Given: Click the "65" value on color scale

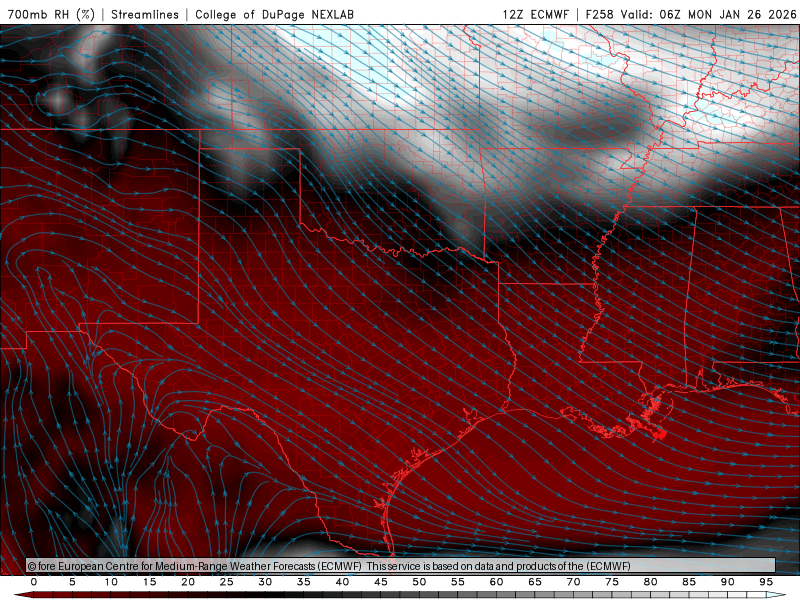Looking at the screenshot, I should (535, 582).
